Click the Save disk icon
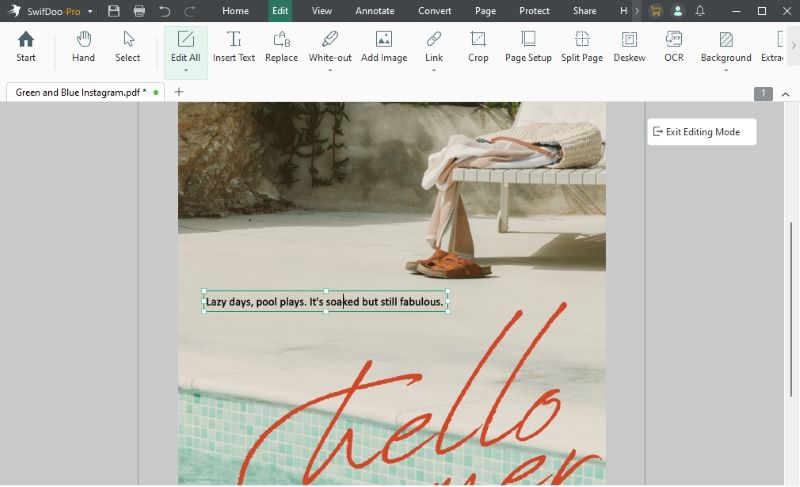The width and height of the screenshot is (800, 487). 114,11
